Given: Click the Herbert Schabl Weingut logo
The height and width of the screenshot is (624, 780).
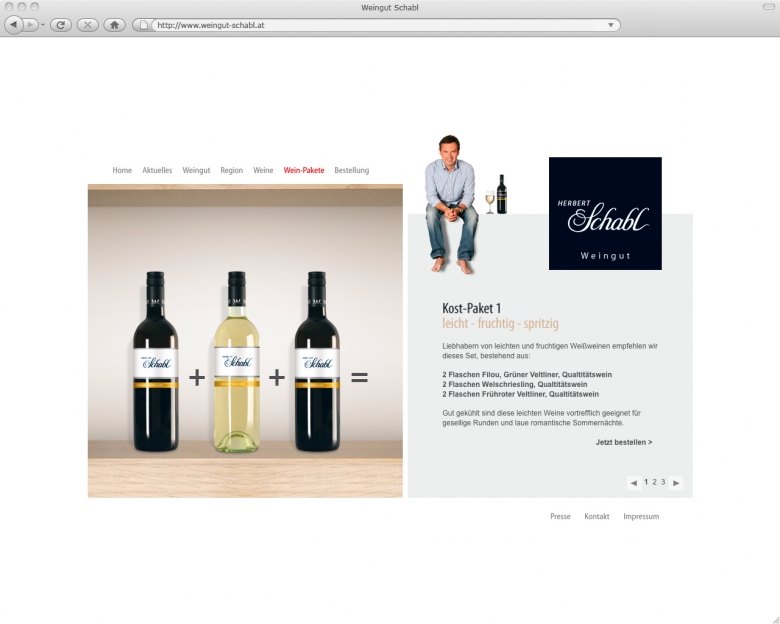Looking at the screenshot, I should [x=605, y=213].
